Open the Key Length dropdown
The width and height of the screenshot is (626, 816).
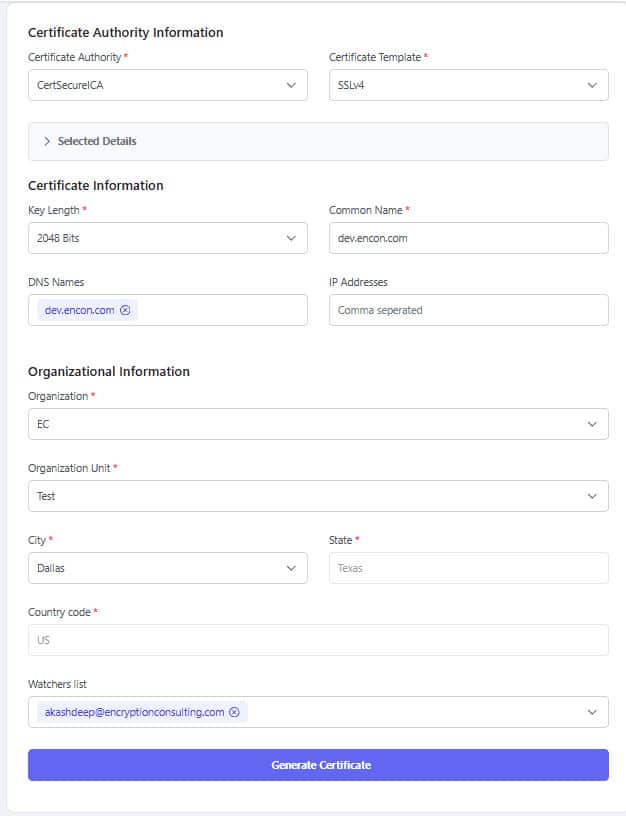coord(167,238)
